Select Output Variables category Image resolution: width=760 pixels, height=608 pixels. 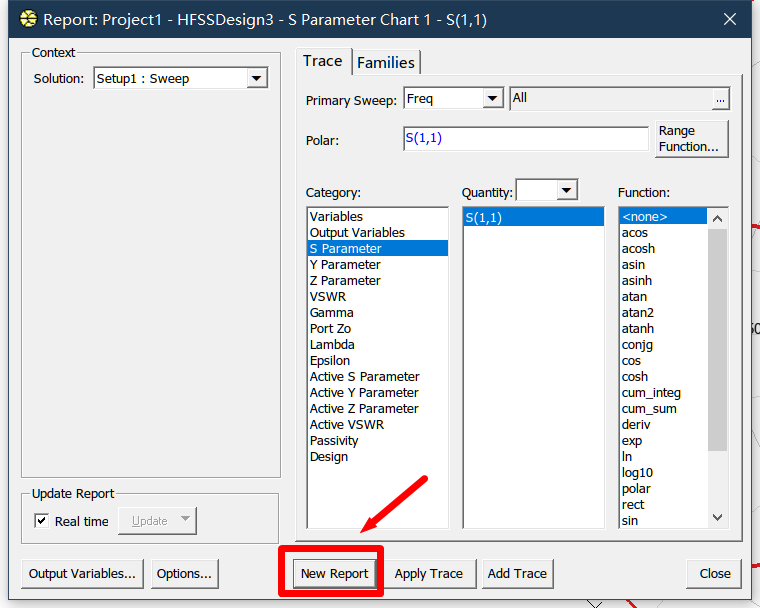[x=378, y=232]
